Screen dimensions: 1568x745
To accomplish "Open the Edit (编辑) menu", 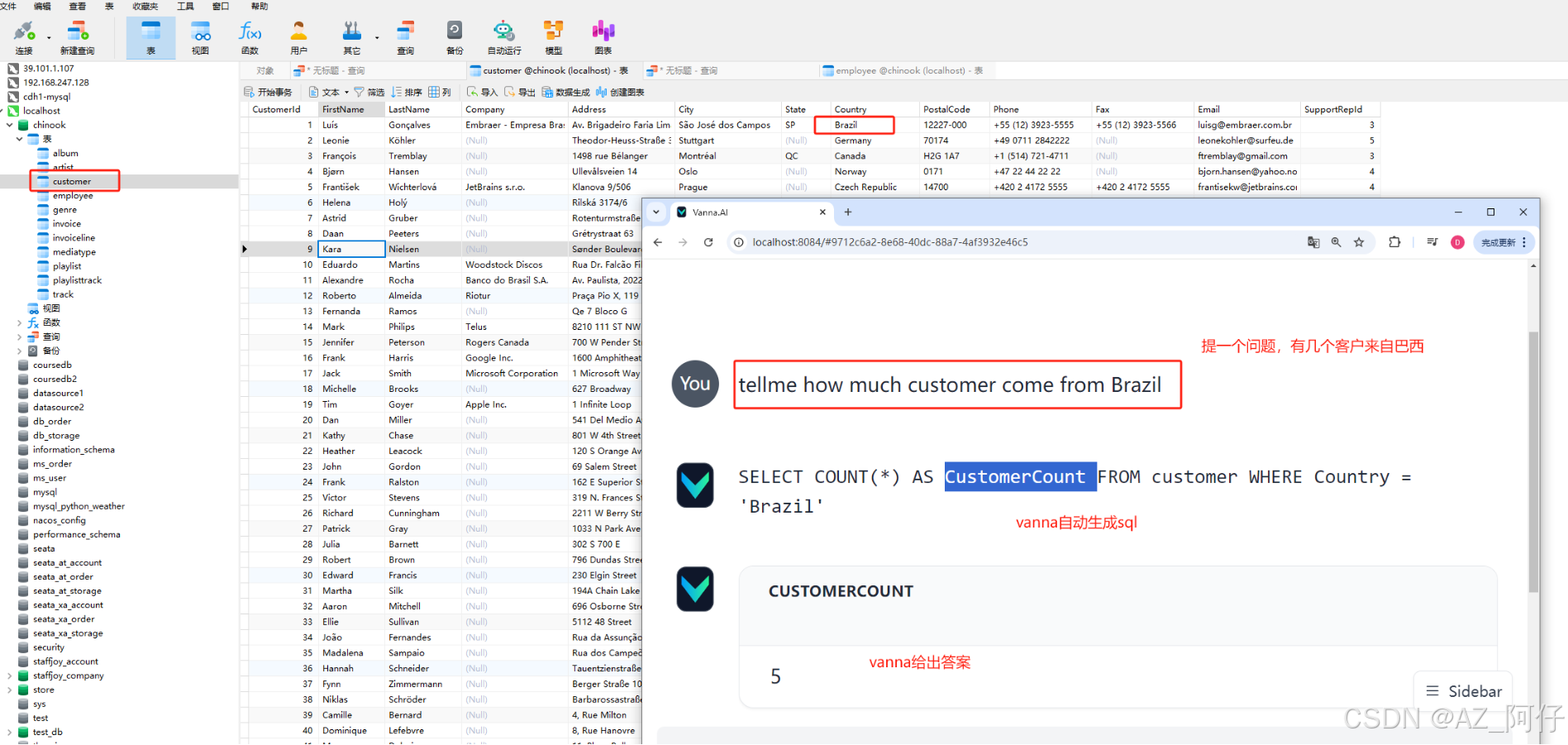I will 42,6.
